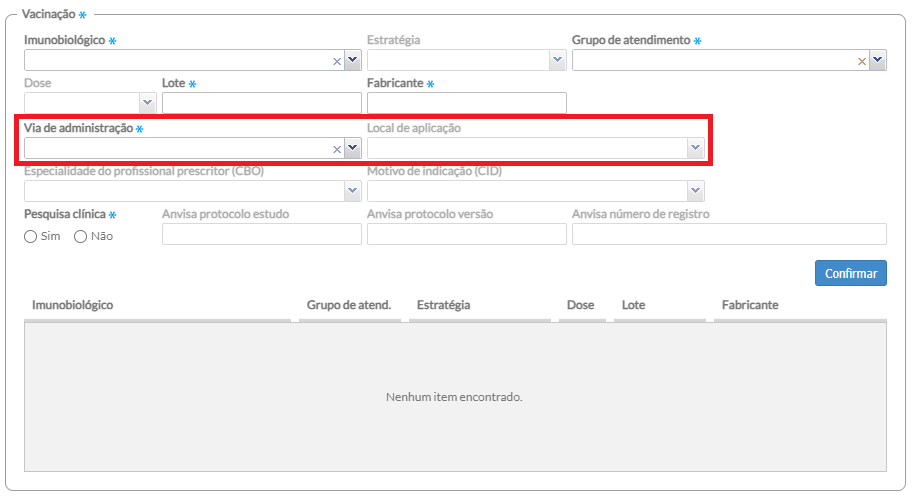Expand the Estratégia dropdown
913x497 pixels.
pos(557,61)
